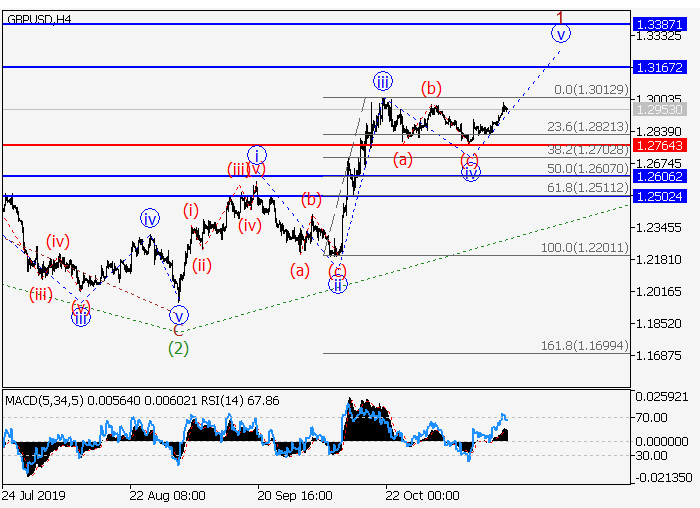Select the 1.33871 blue price label
700x508 pixels.
click(659, 23)
